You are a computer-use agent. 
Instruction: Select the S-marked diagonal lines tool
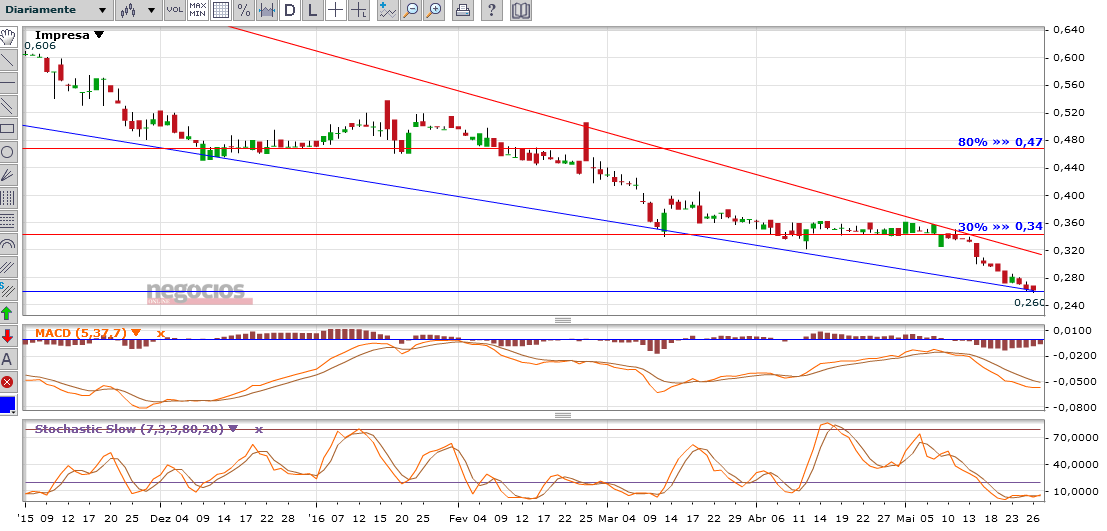click(x=8, y=290)
